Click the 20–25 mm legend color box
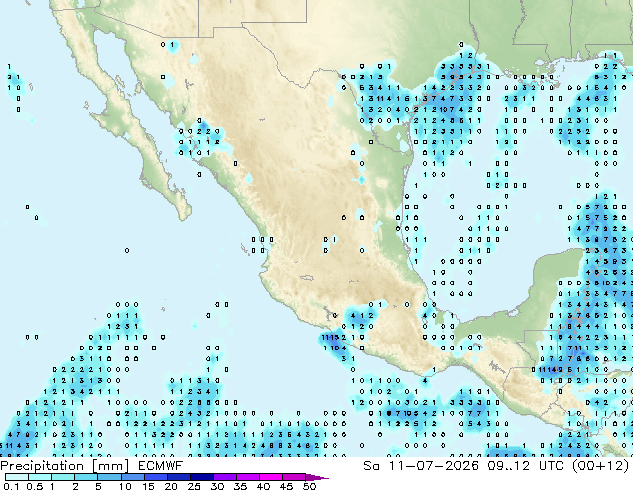 [x=178, y=477]
